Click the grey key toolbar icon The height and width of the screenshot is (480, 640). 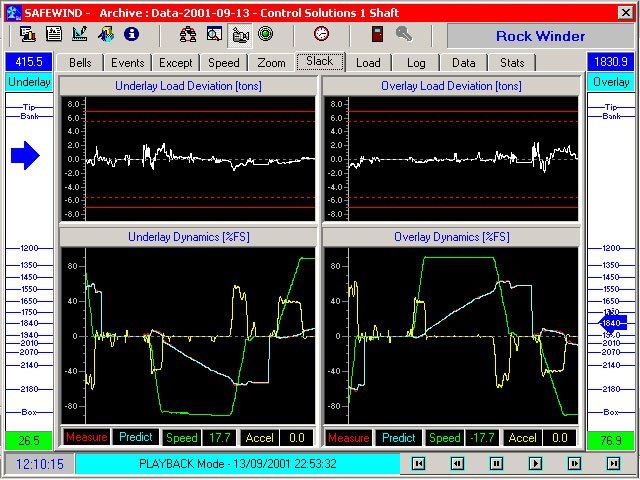(404, 34)
